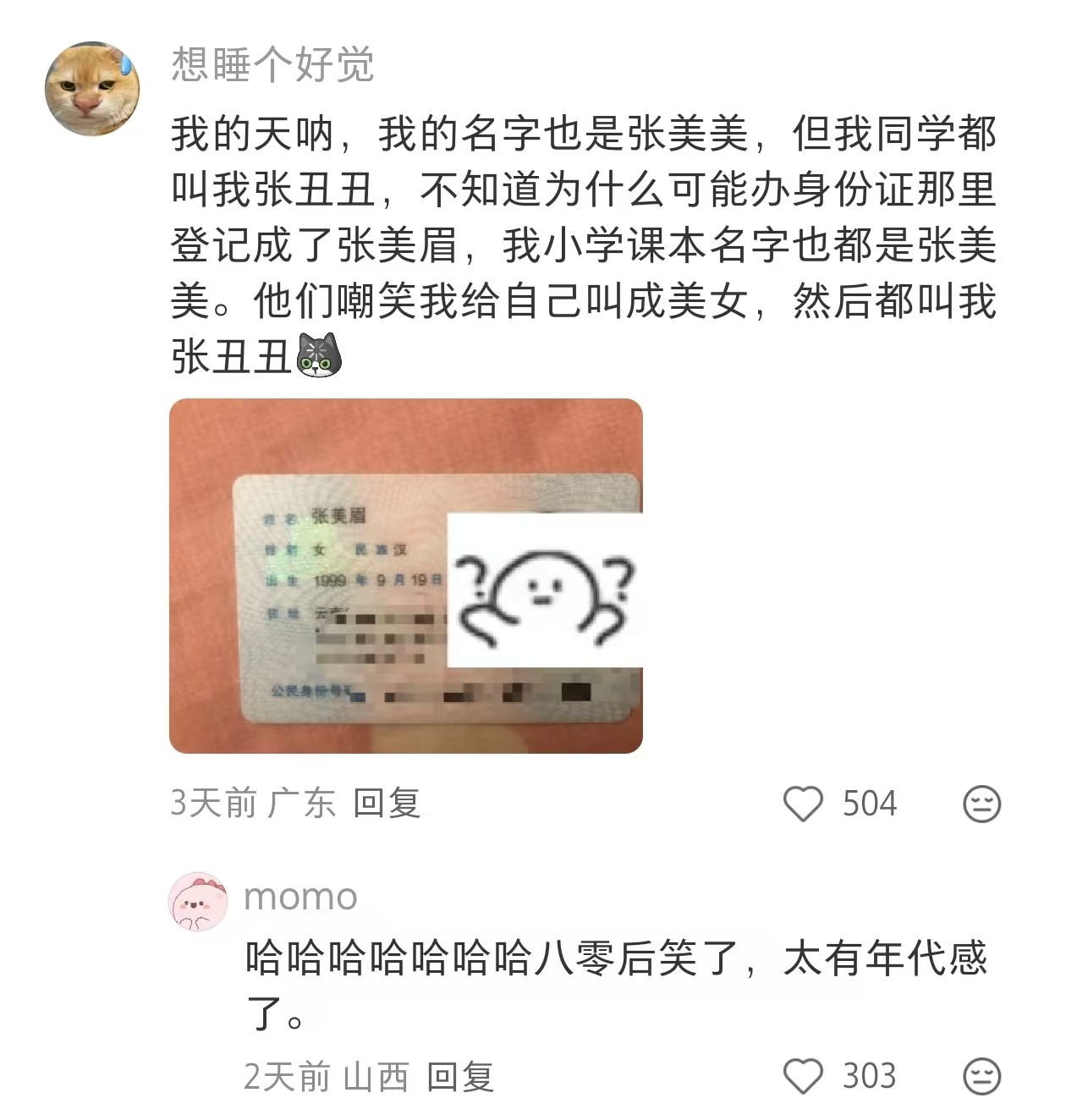Open the username 想睡个好觉

pyautogui.click(x=272, y=64)
